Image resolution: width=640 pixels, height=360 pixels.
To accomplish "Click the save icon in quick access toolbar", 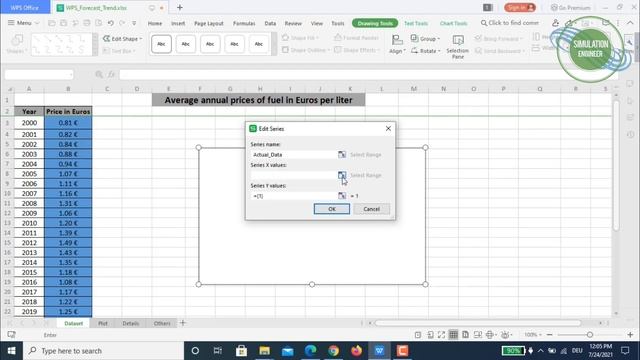I will pos(64,23).
